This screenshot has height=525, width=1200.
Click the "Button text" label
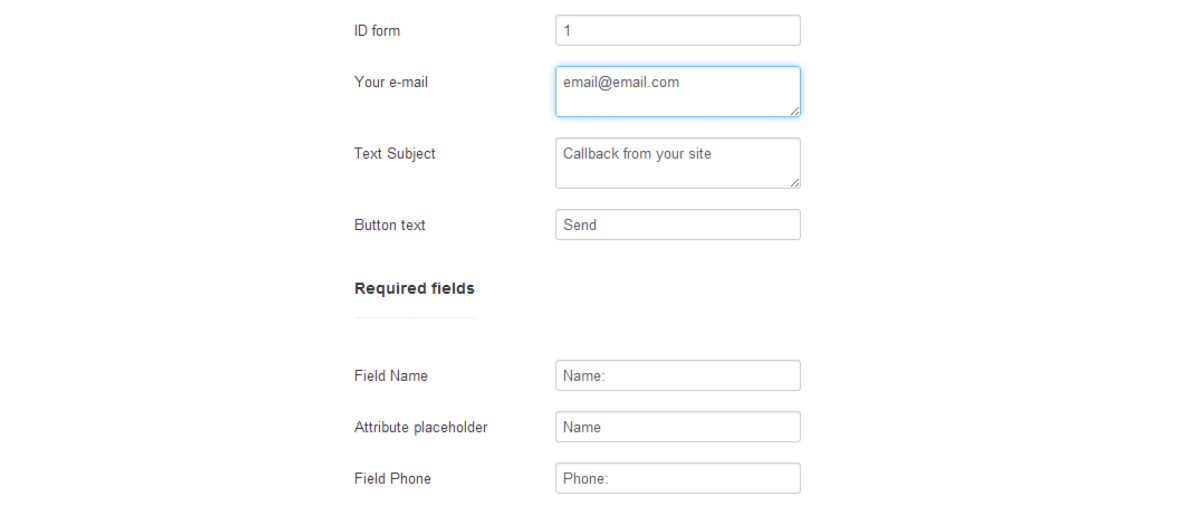click(x=390, y=225)
